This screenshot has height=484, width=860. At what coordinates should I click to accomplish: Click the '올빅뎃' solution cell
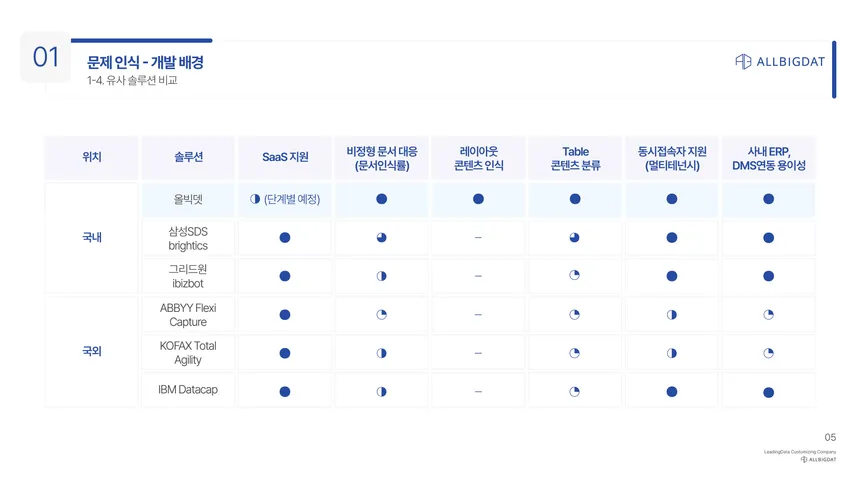tap(188, 199)
